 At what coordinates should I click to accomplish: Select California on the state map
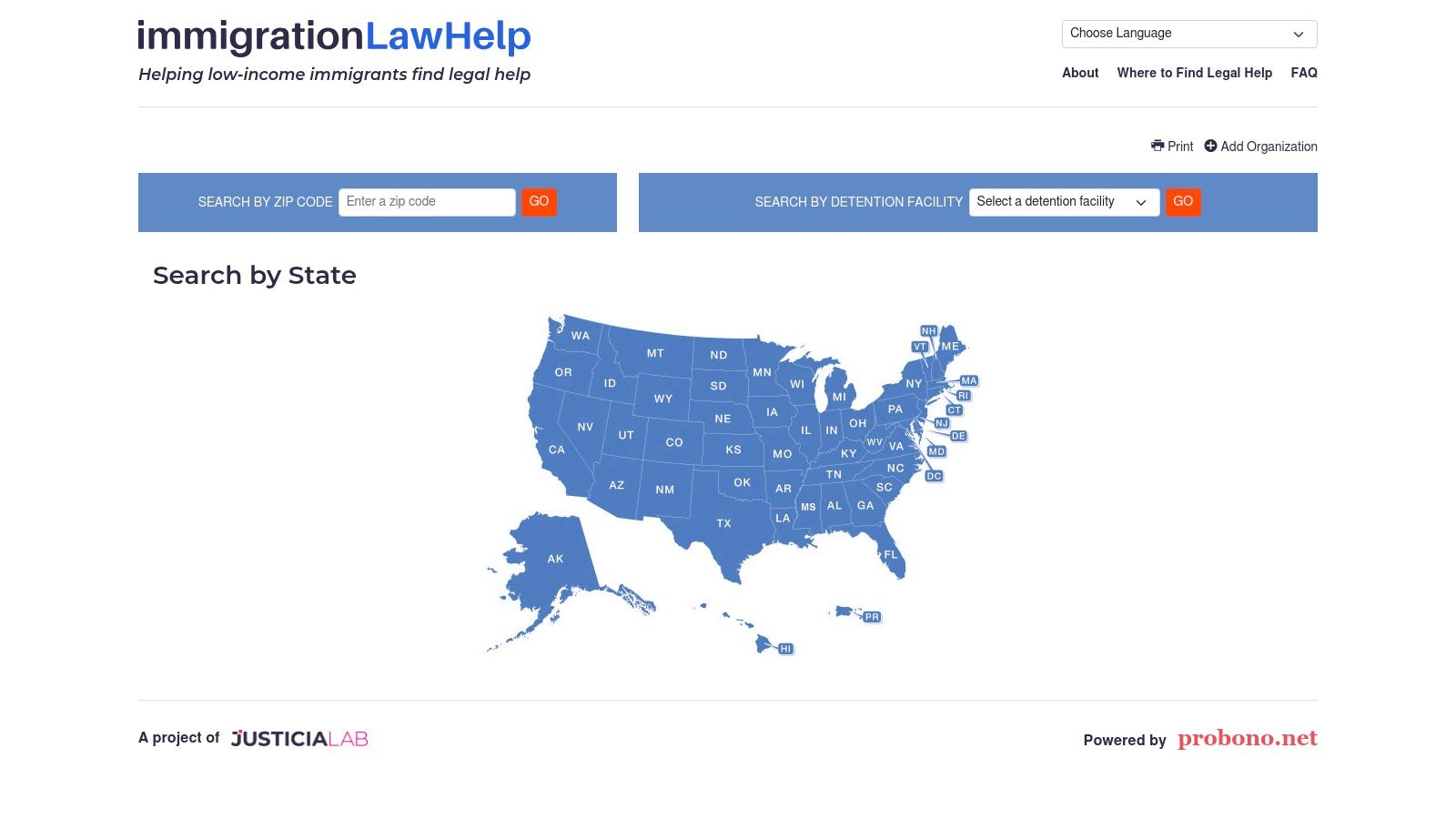point(557,449)
